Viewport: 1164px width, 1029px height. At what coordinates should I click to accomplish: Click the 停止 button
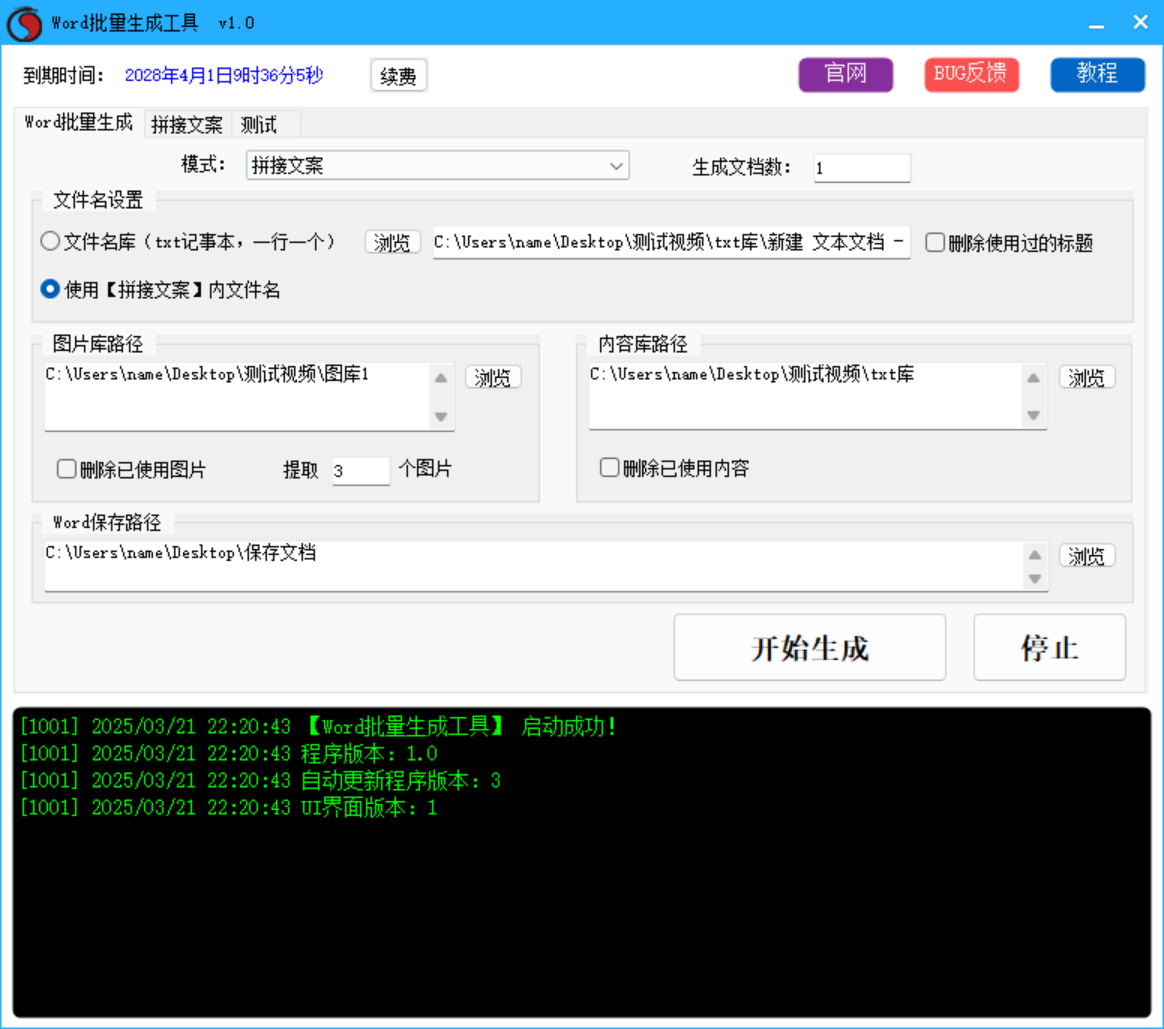[x=1050, y=647]
